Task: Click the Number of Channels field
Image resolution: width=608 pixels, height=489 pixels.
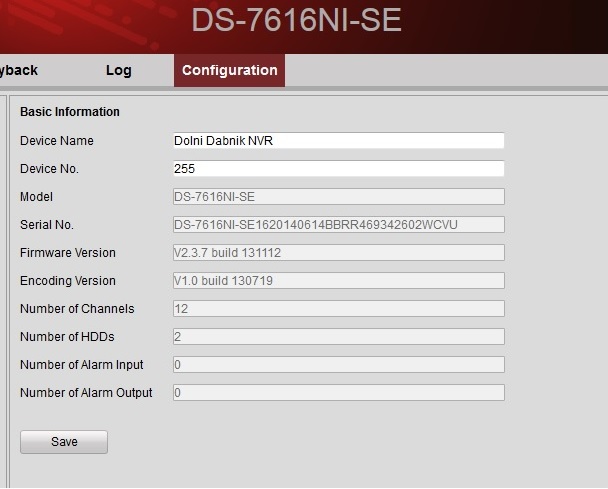Action: tap(339, 309)
